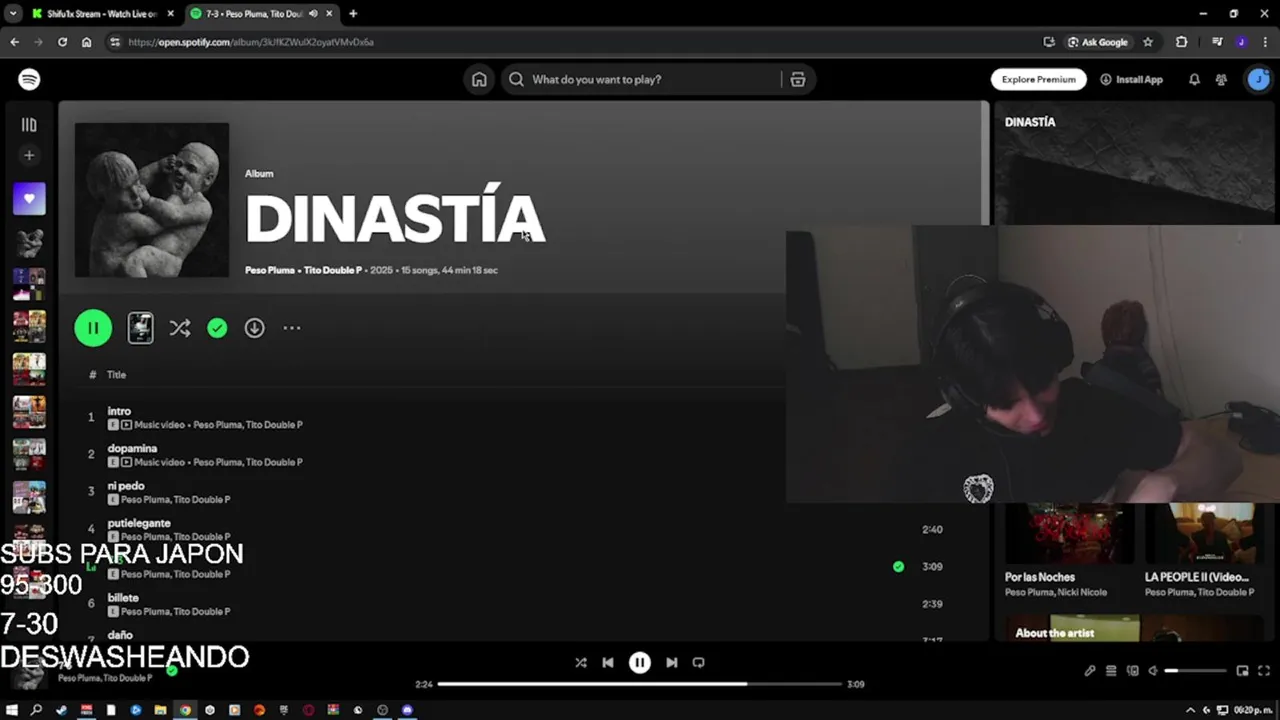Go back in browser
The width and height of the screenshot is (1280, 720).
14,42
